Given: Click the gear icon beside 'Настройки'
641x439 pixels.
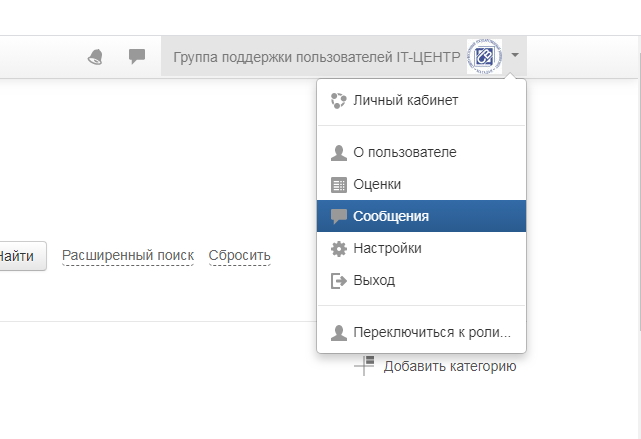Looking at the screenshot, I should point(338,249).
